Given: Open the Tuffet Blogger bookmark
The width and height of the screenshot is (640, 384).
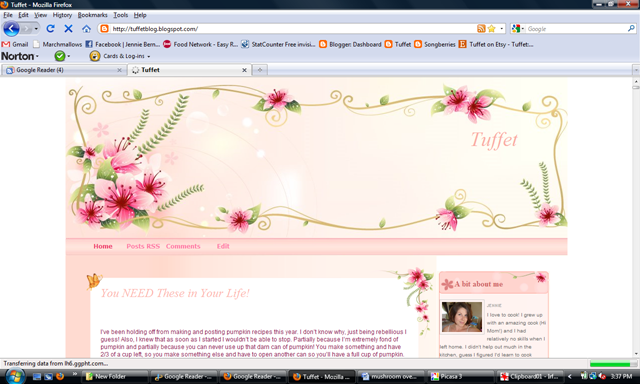Looking at the screenshot, I should (x=398, y=44).
